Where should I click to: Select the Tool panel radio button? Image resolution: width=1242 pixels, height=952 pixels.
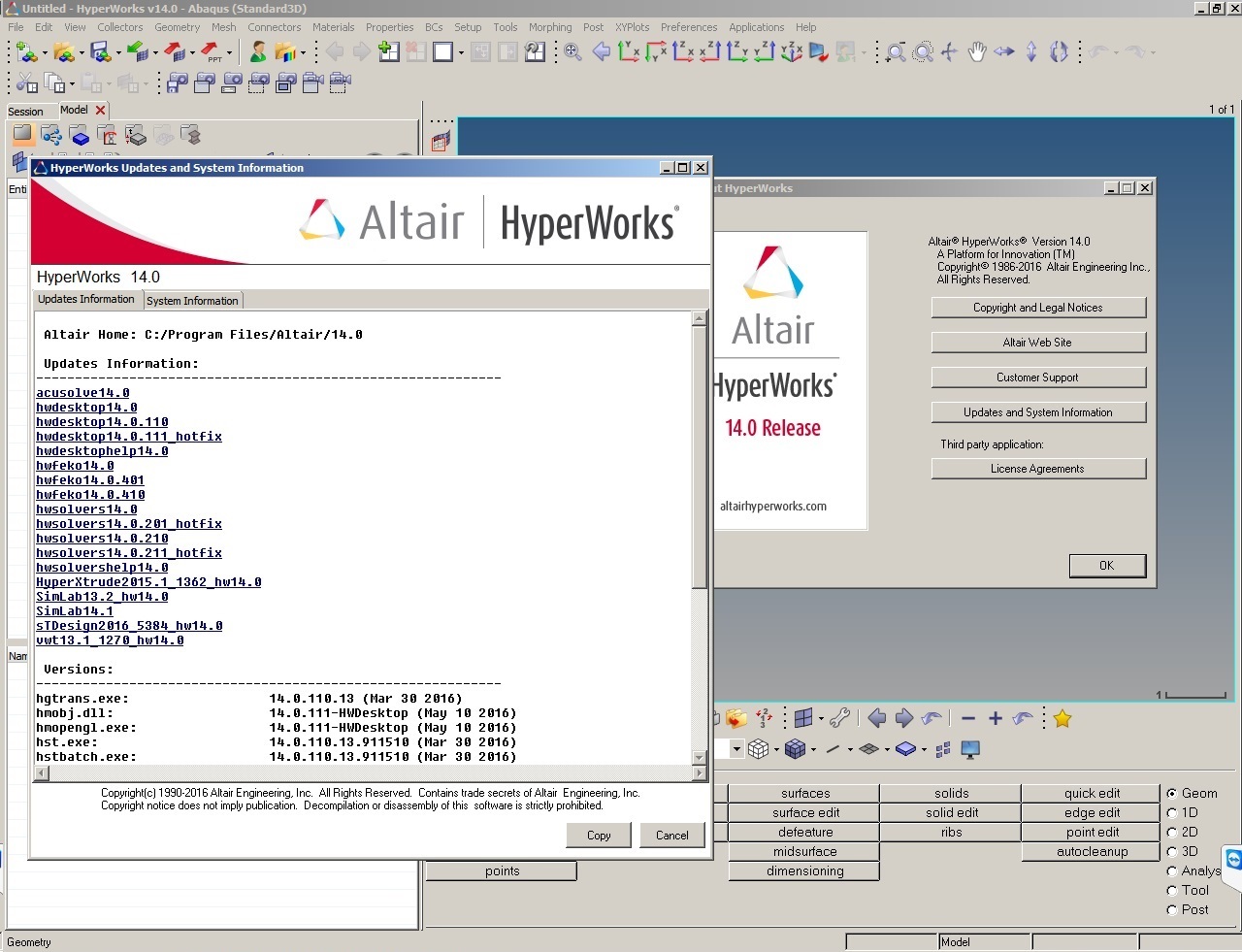click(x=1172, y=890)
